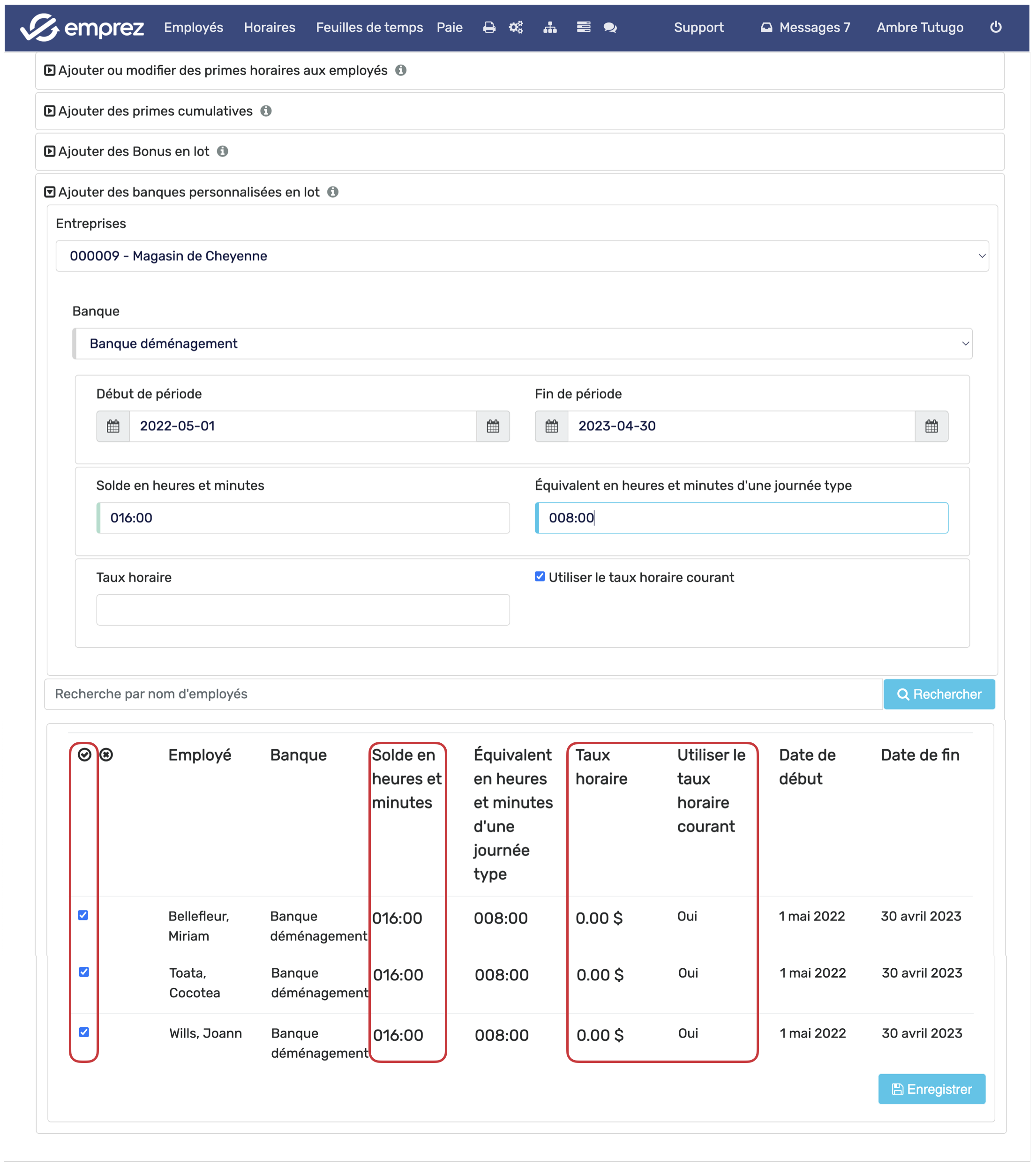
Task: Uncheck the Wills, Joann row checkbox
Action: pos(84,1032)
